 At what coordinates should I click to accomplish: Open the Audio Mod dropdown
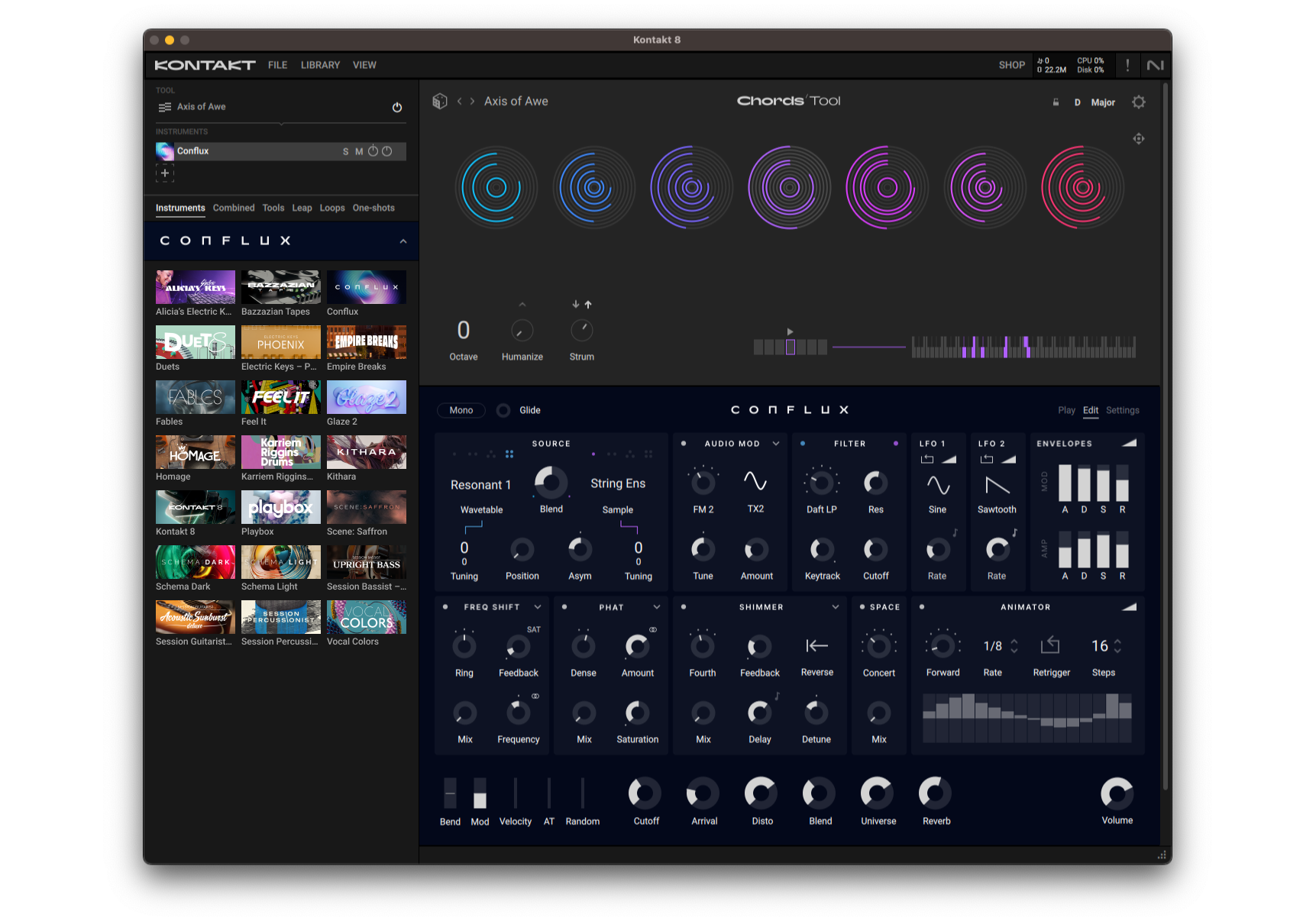tap(776, 444)
